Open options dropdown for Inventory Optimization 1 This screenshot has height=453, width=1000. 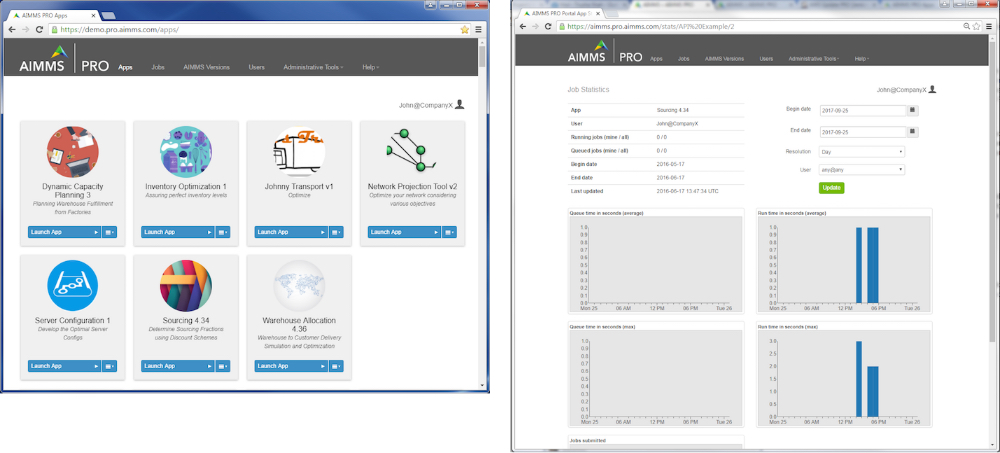223,232
